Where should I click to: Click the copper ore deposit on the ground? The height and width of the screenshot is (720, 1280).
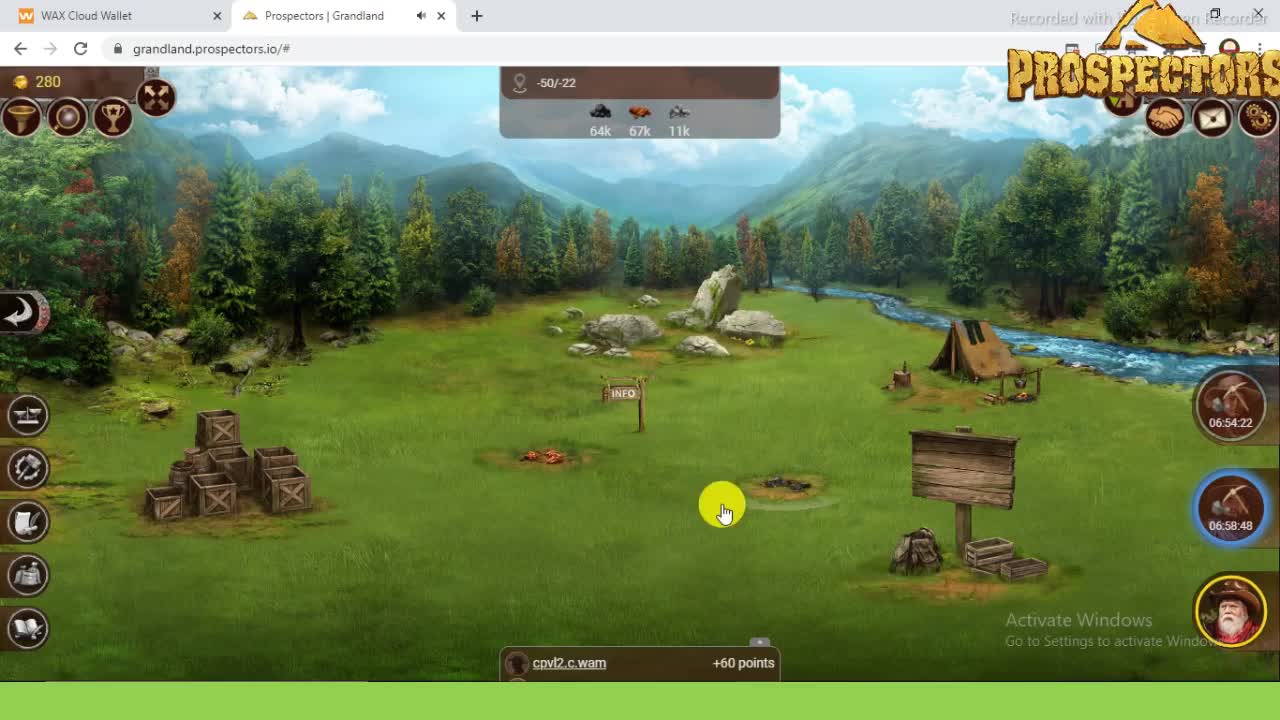[x=544, y=456]
